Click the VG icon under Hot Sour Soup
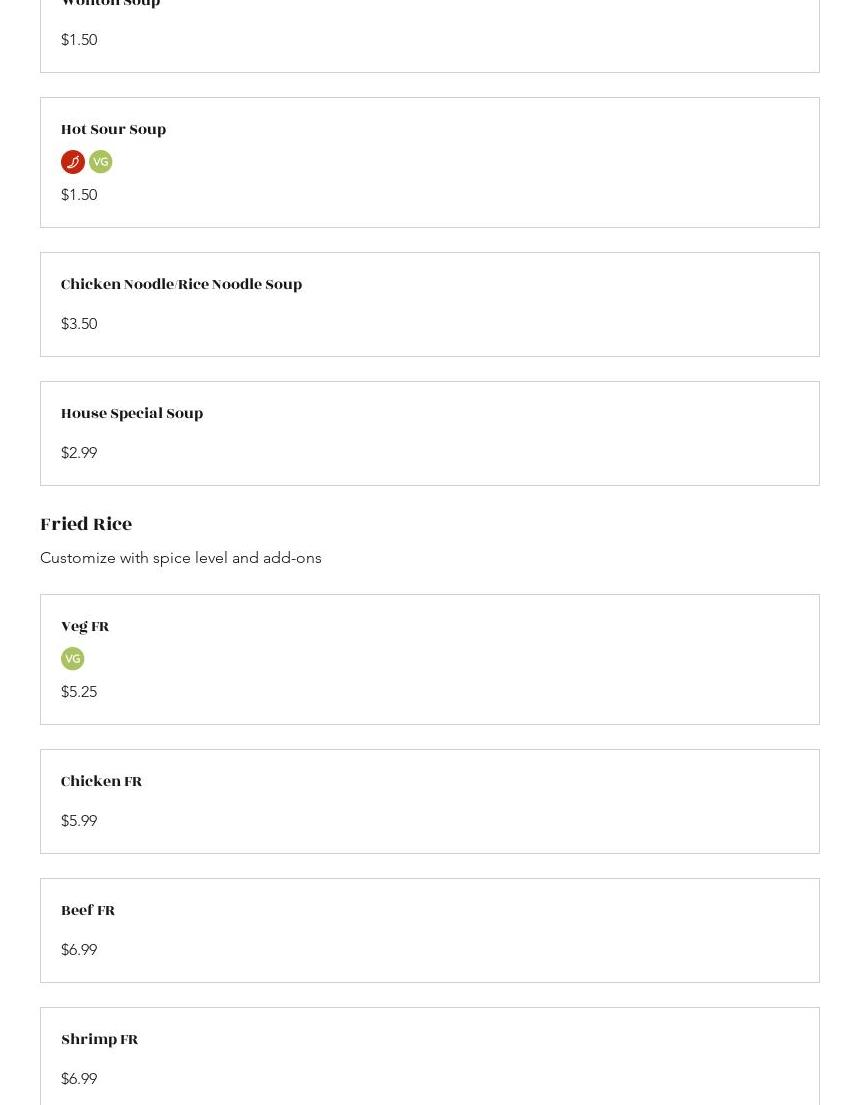Image resolution: width=845 pixels, height=1105 pixels. tap(101, 162)
